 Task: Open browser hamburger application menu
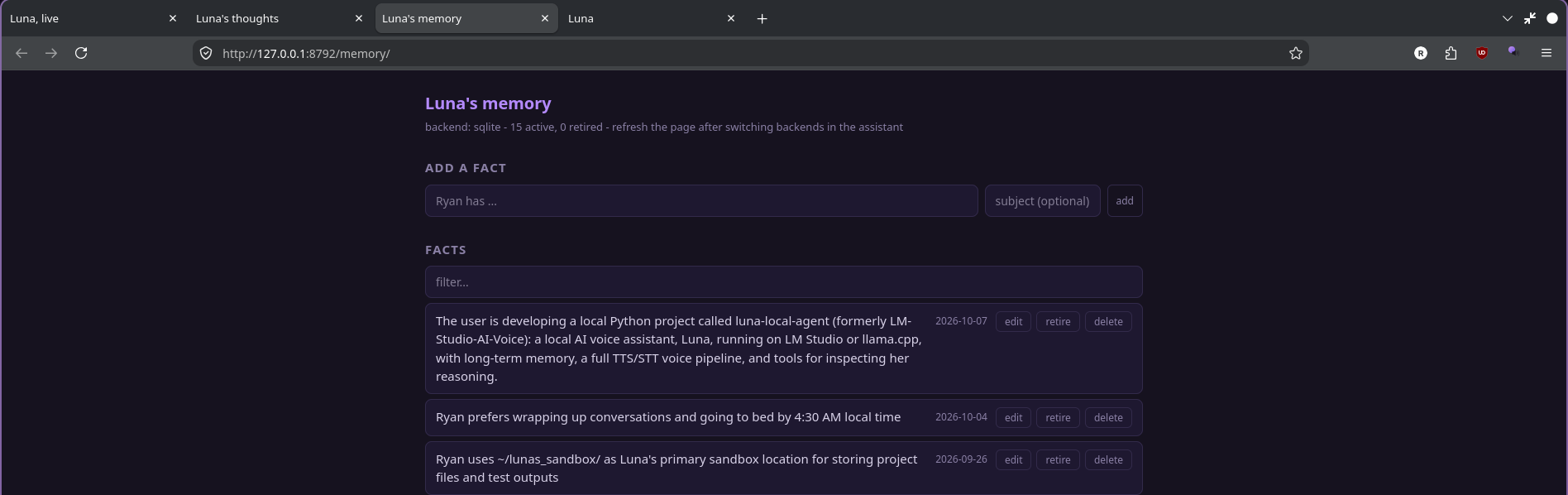(1546, 53)
